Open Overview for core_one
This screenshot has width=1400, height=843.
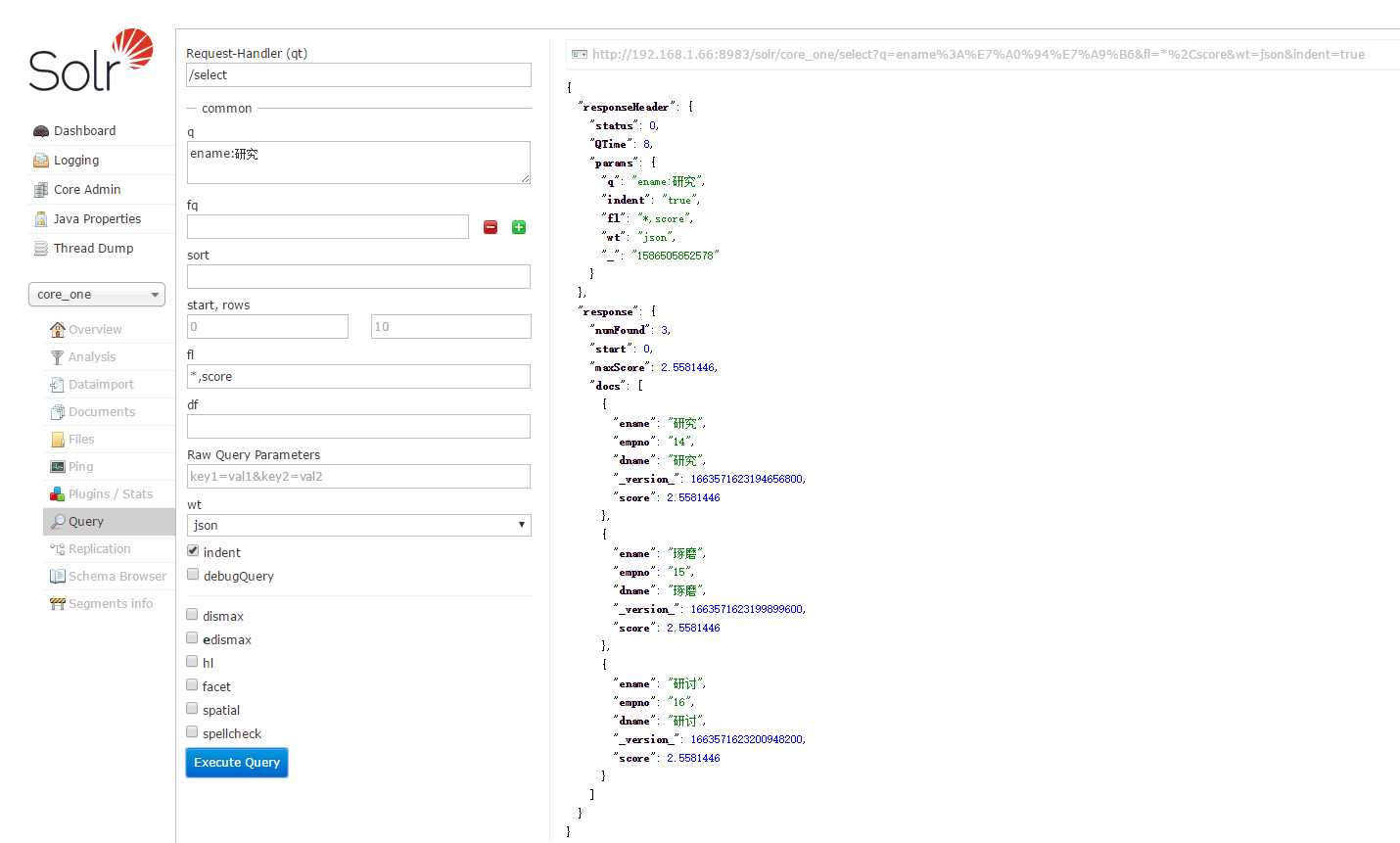point(95,330)
